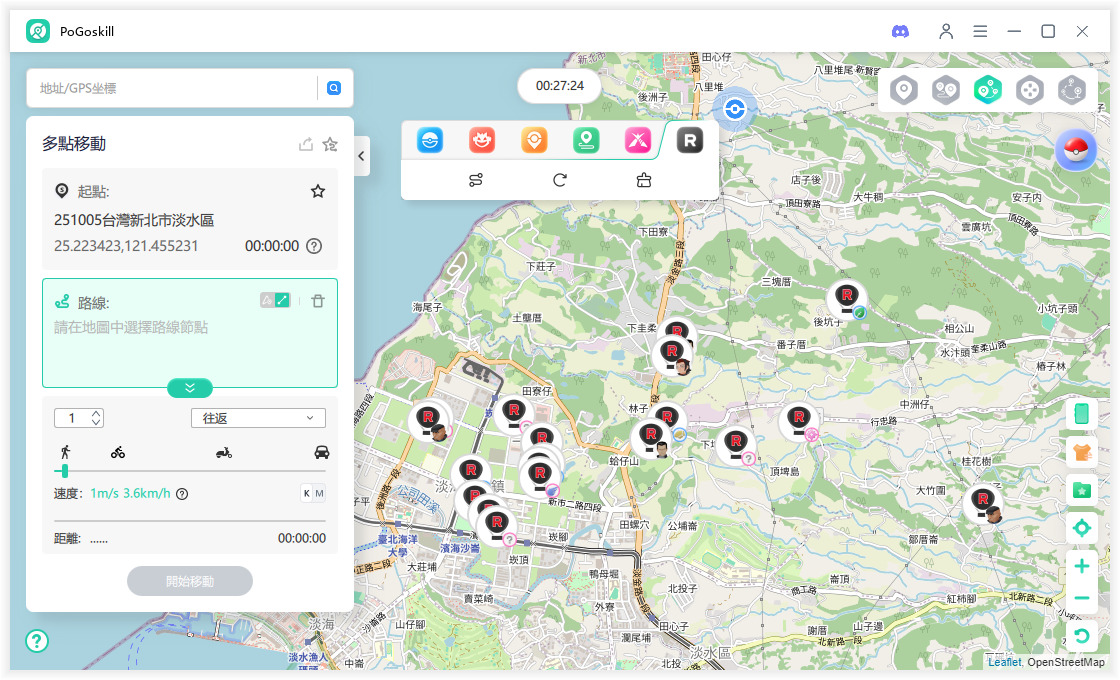Click the refresh icon in map toolbar
Screen dimensions: 1120x680
560,180
